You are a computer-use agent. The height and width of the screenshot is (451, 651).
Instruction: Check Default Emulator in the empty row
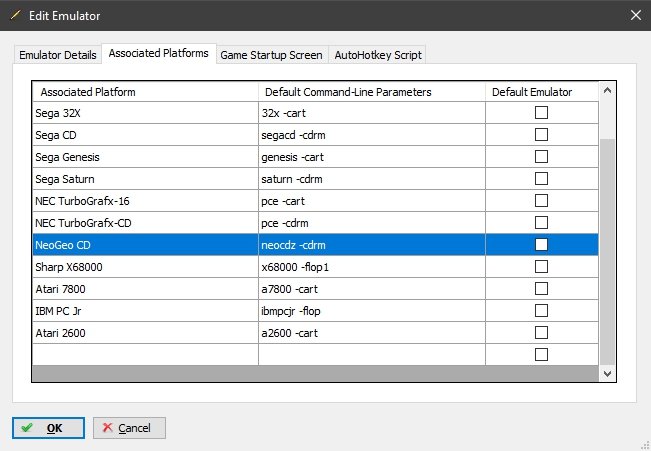[x=541, y=355]
